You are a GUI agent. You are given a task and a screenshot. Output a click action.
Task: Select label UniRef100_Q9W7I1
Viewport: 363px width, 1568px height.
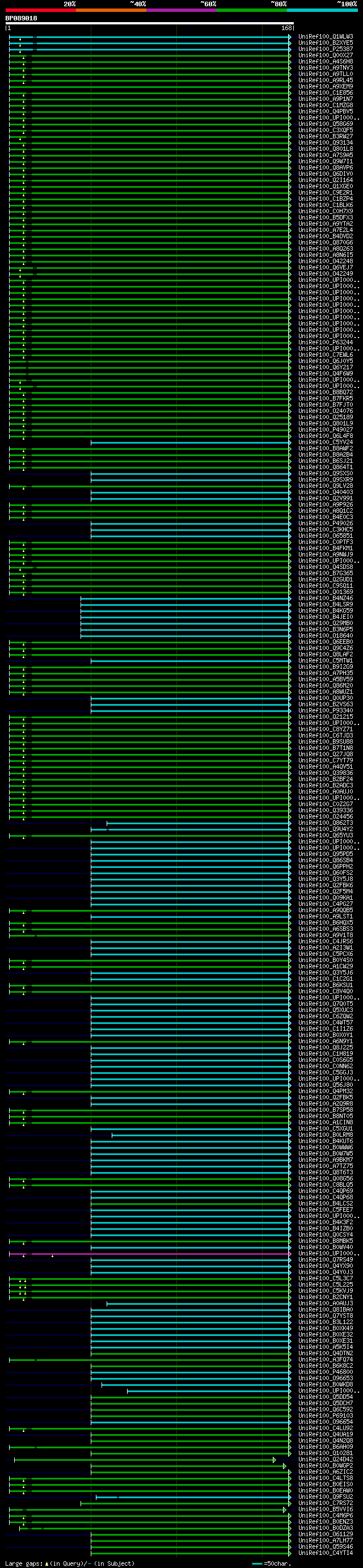[x=325, y=161]
